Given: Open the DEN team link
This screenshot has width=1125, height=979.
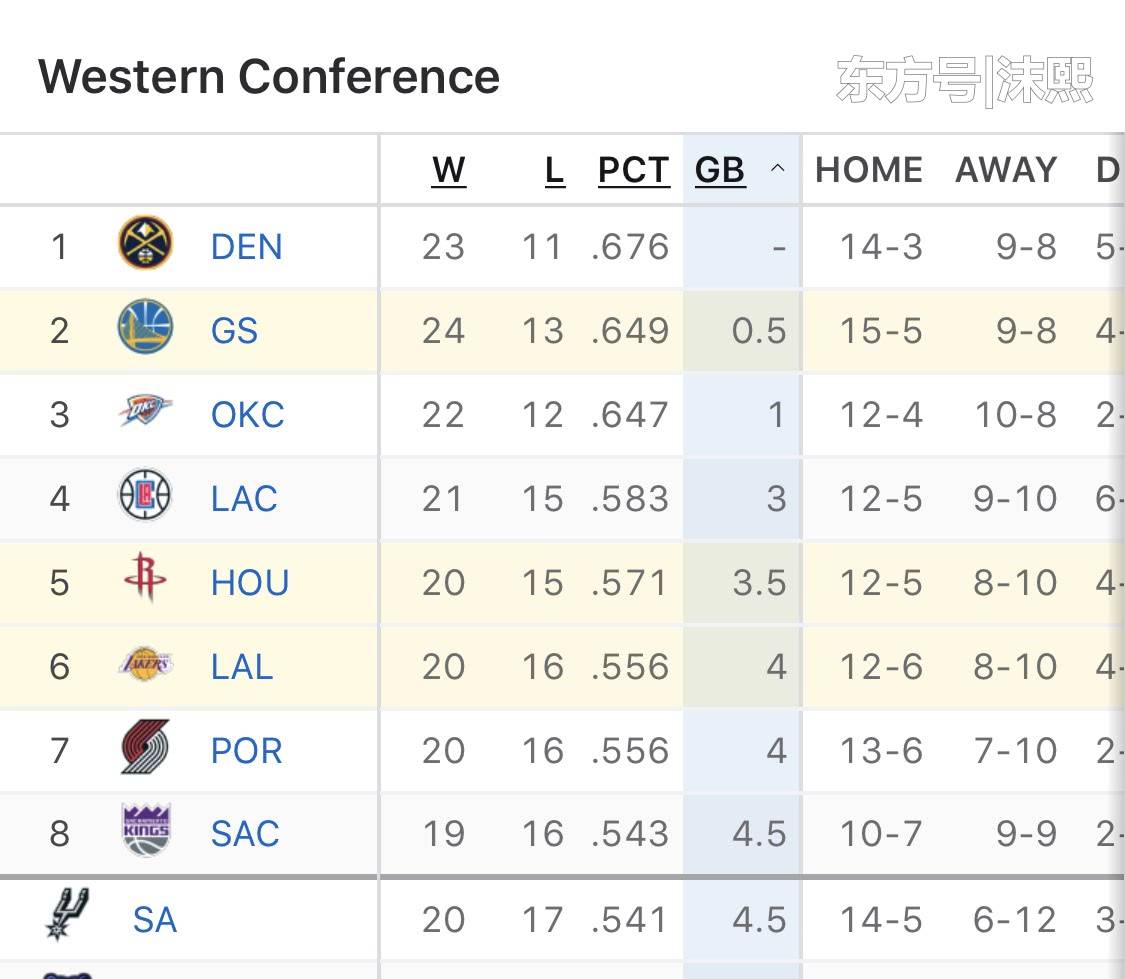Looking at the screenshot, I should (246, 247).
